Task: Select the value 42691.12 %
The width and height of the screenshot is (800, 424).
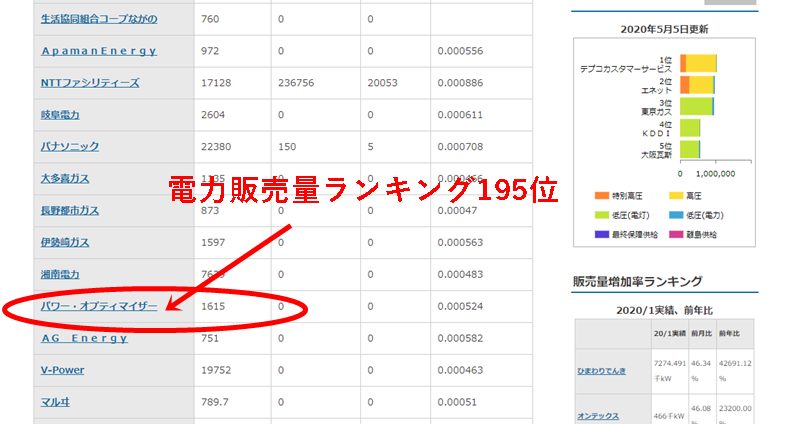Action: tap(735, 371)
